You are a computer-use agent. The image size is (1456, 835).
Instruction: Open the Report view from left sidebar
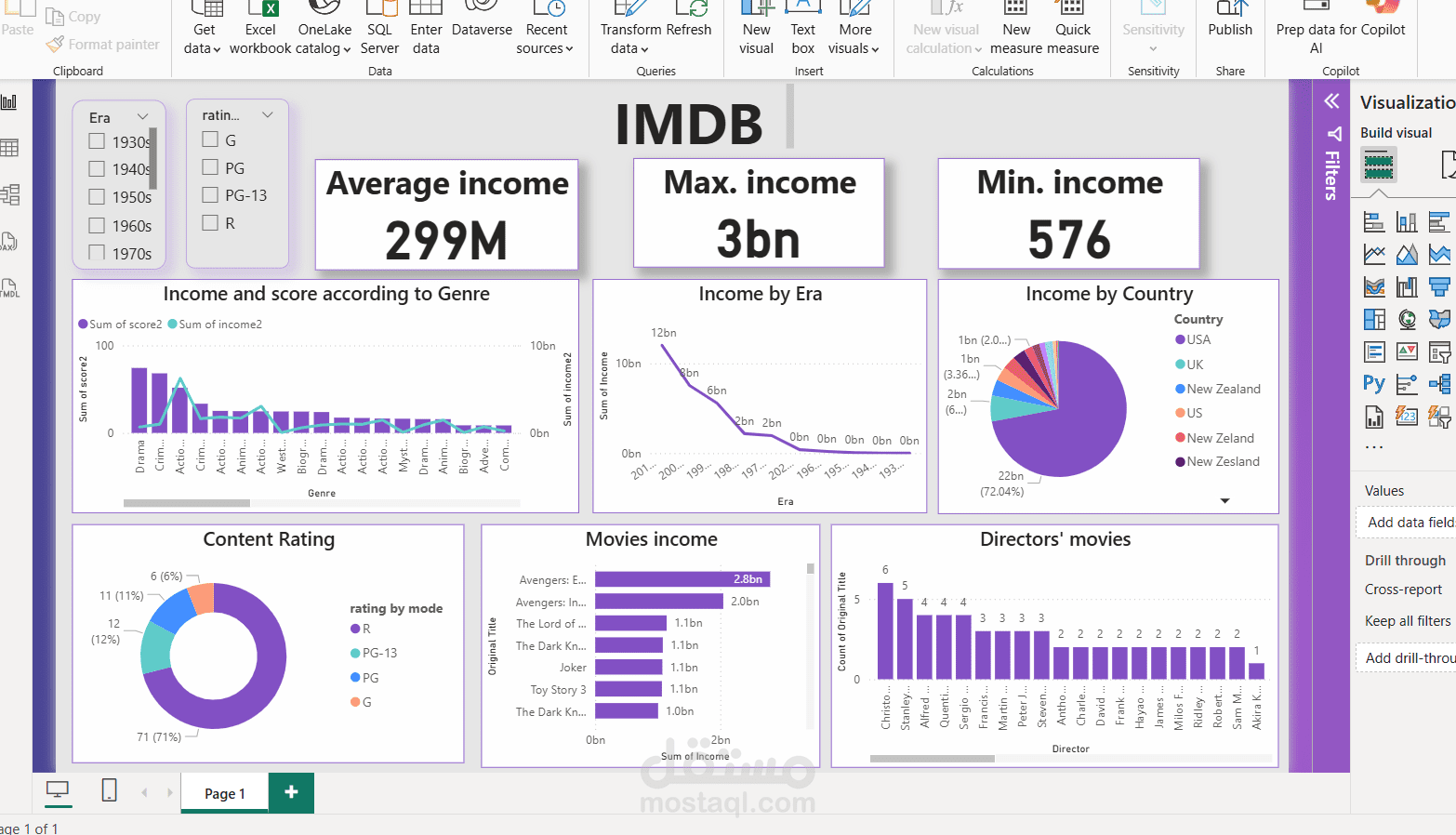point(9,102)
